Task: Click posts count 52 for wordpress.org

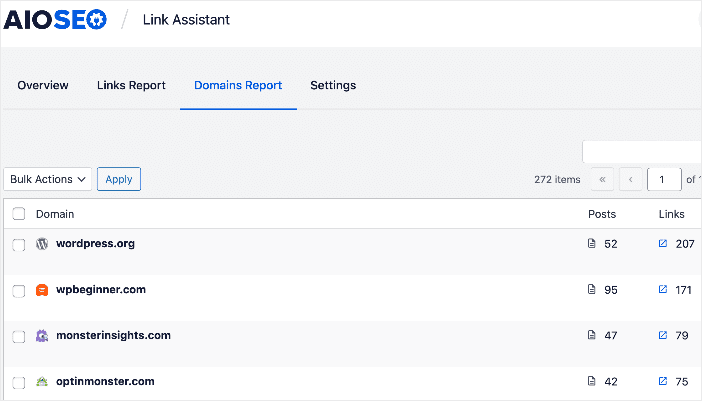Action: tap(611, 244)
